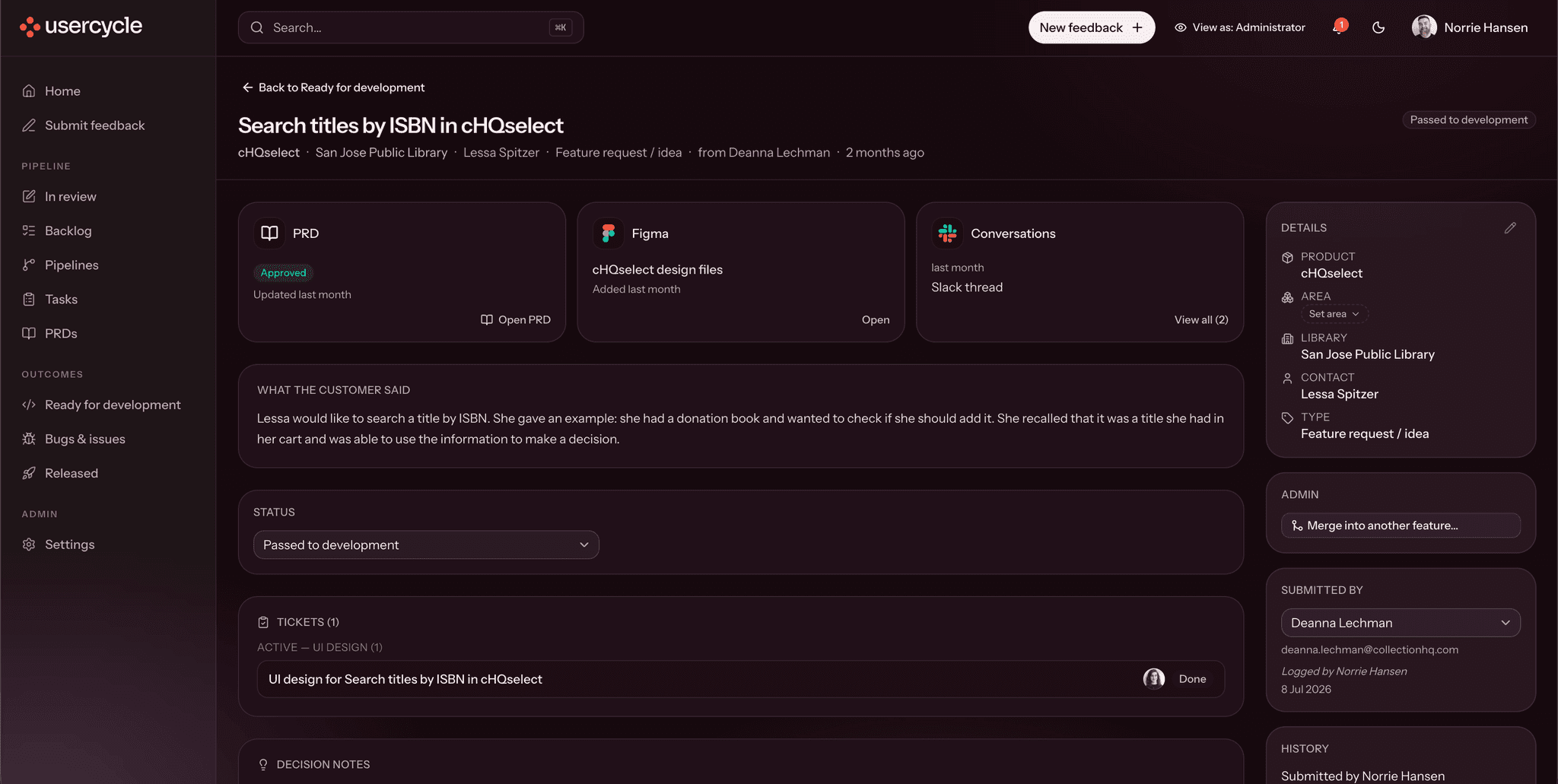Click the Tickets clipboard icon
This screenshot has width=1558, height=784.
pyautogui.click(x=263, y=623)
